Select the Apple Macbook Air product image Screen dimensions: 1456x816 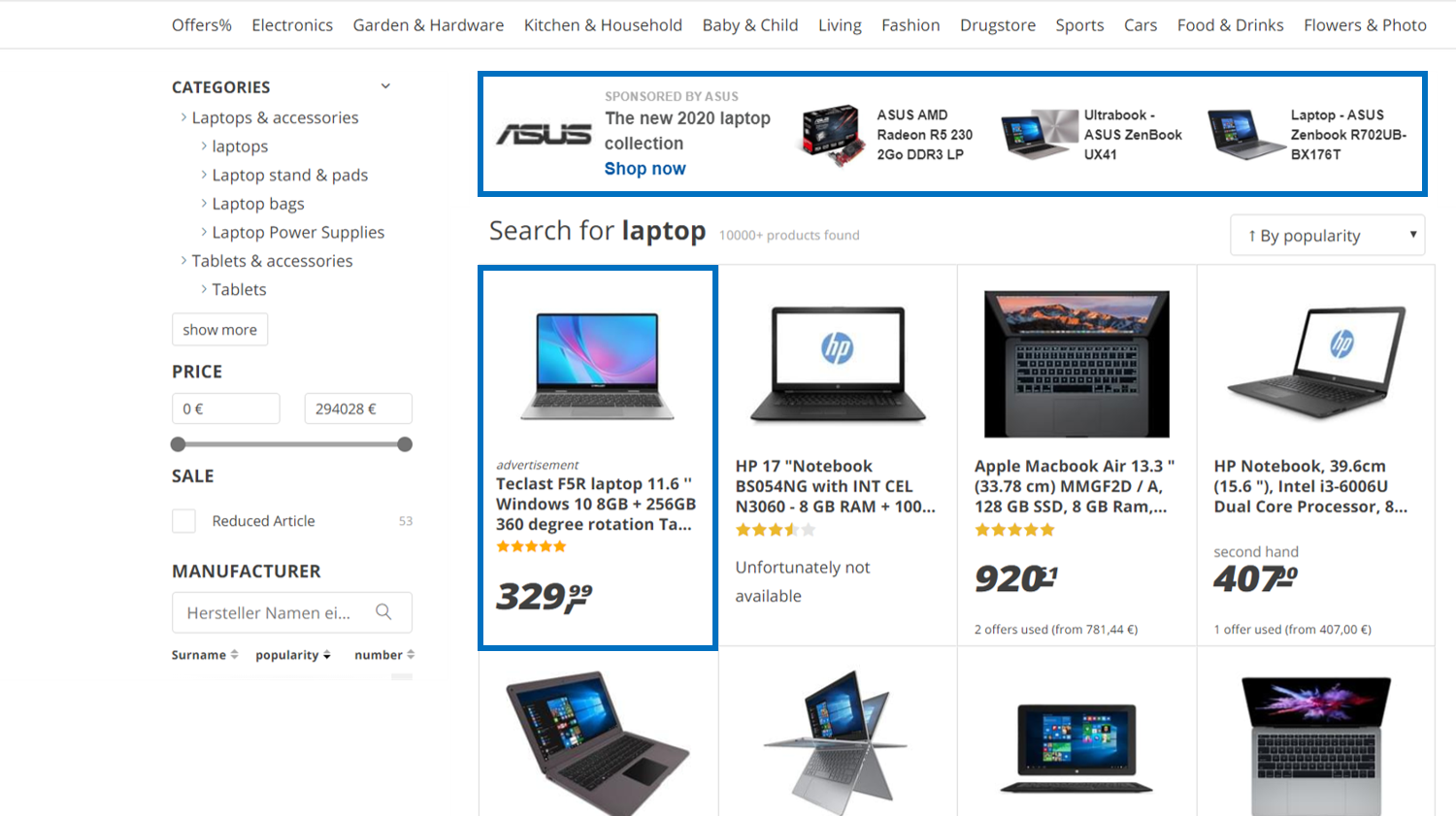(x=1076, y=364)
